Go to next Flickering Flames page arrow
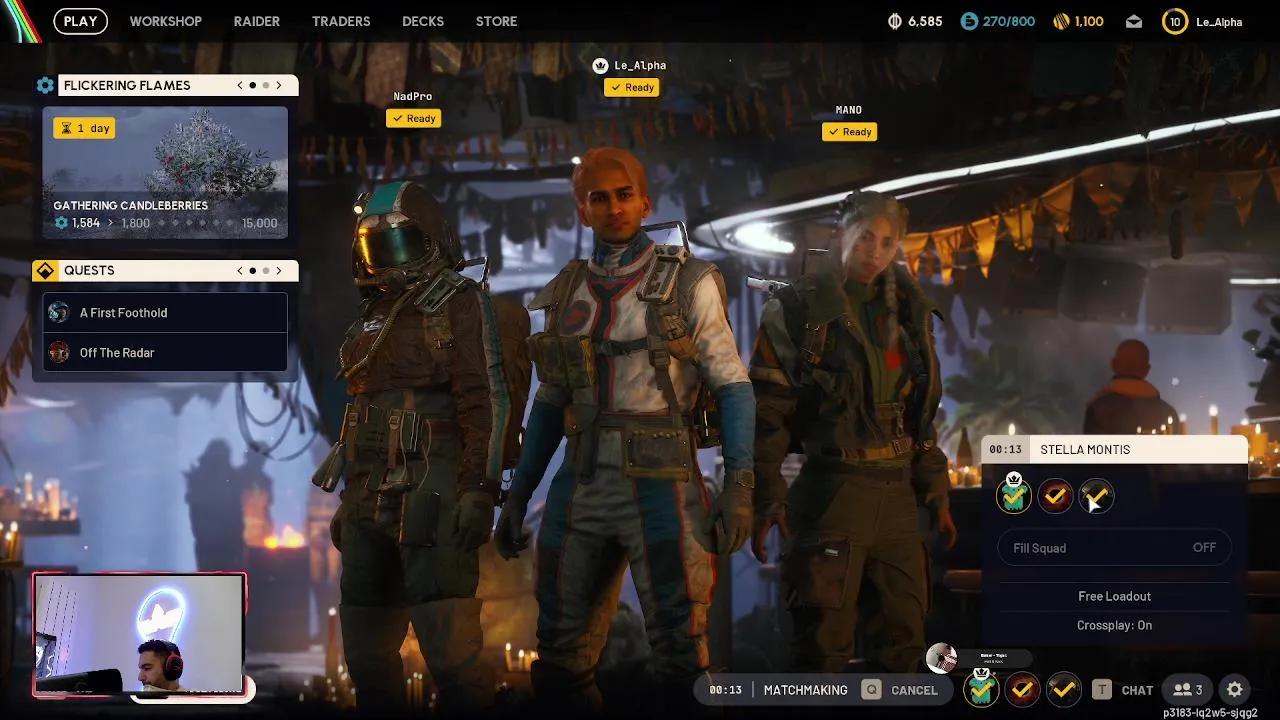 (x=279, y=86)
